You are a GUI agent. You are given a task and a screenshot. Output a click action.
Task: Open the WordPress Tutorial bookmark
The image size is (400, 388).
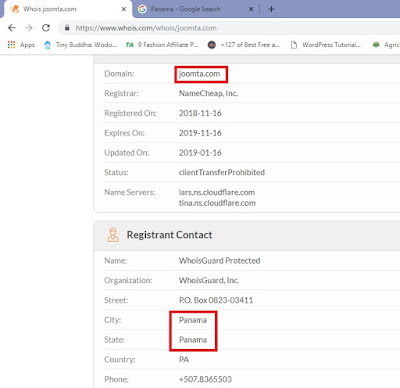click(326, 45)
